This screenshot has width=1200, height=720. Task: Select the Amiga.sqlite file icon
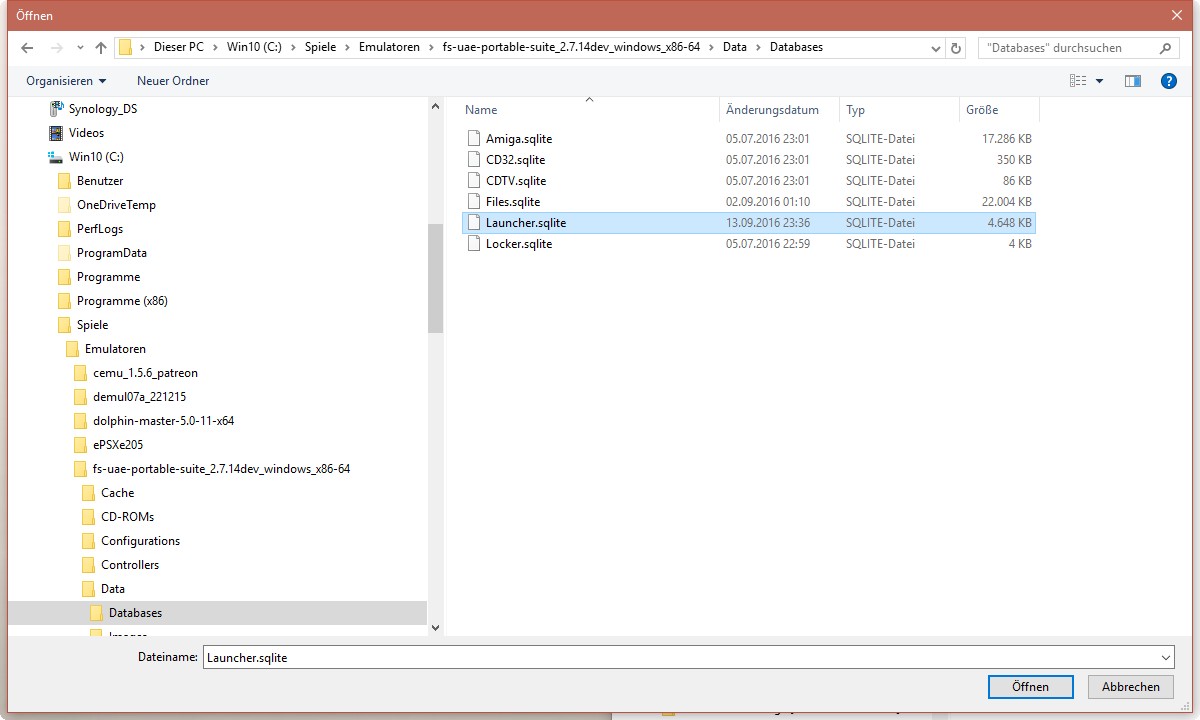tap(475, 139)
